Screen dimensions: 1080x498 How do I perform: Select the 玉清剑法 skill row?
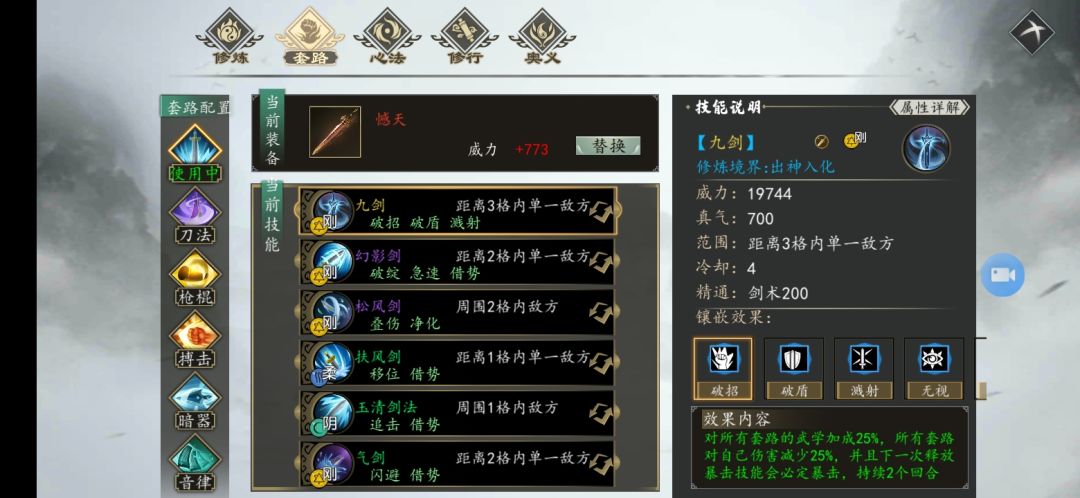(x=457, y=413)
